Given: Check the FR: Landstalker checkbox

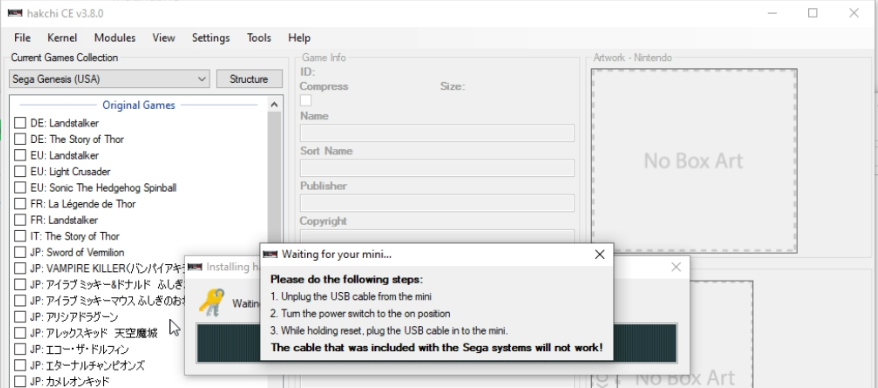Looking at the screenshot, I should (20, 220).
